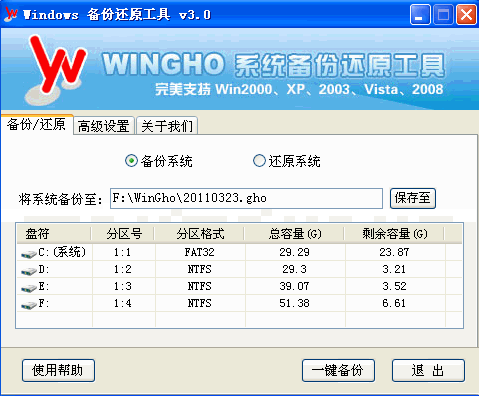Select the E: drive label
479x396 pixels.
44,286
